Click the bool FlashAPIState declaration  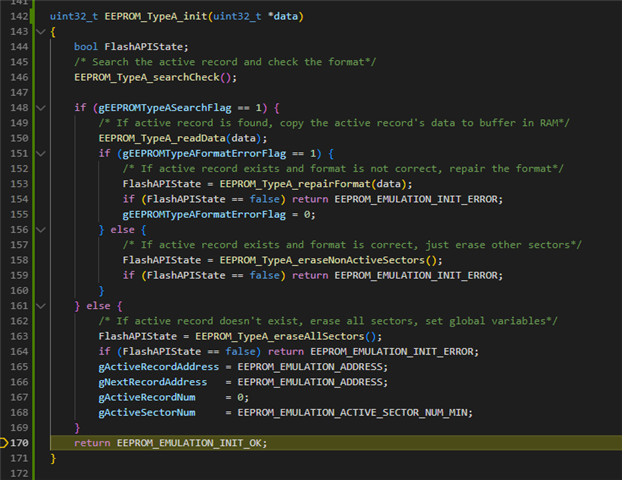(131, 47)
